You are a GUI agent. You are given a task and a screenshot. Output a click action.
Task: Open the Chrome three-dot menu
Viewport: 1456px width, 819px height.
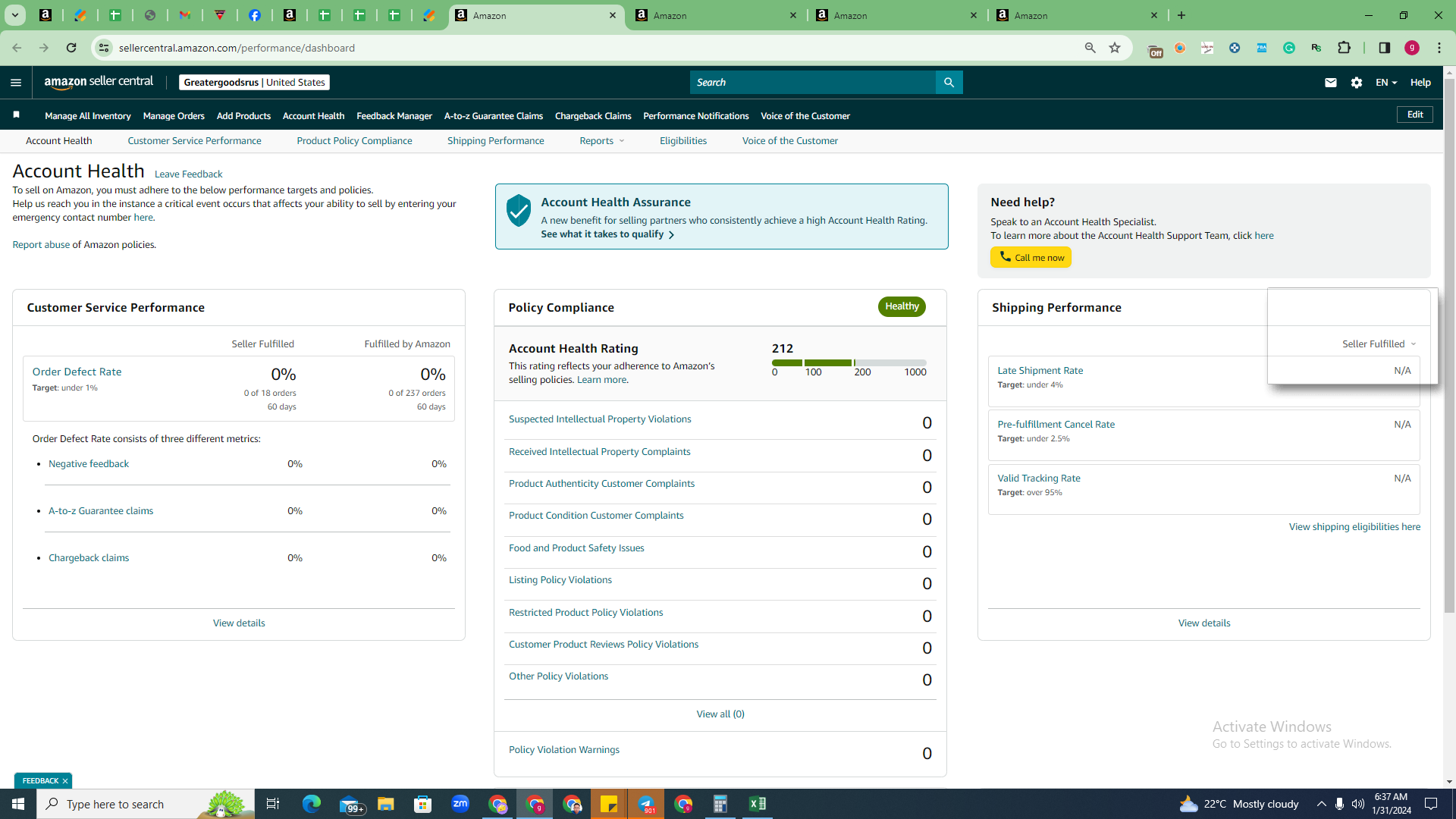pyautogui.click(x=1439, y=48)
